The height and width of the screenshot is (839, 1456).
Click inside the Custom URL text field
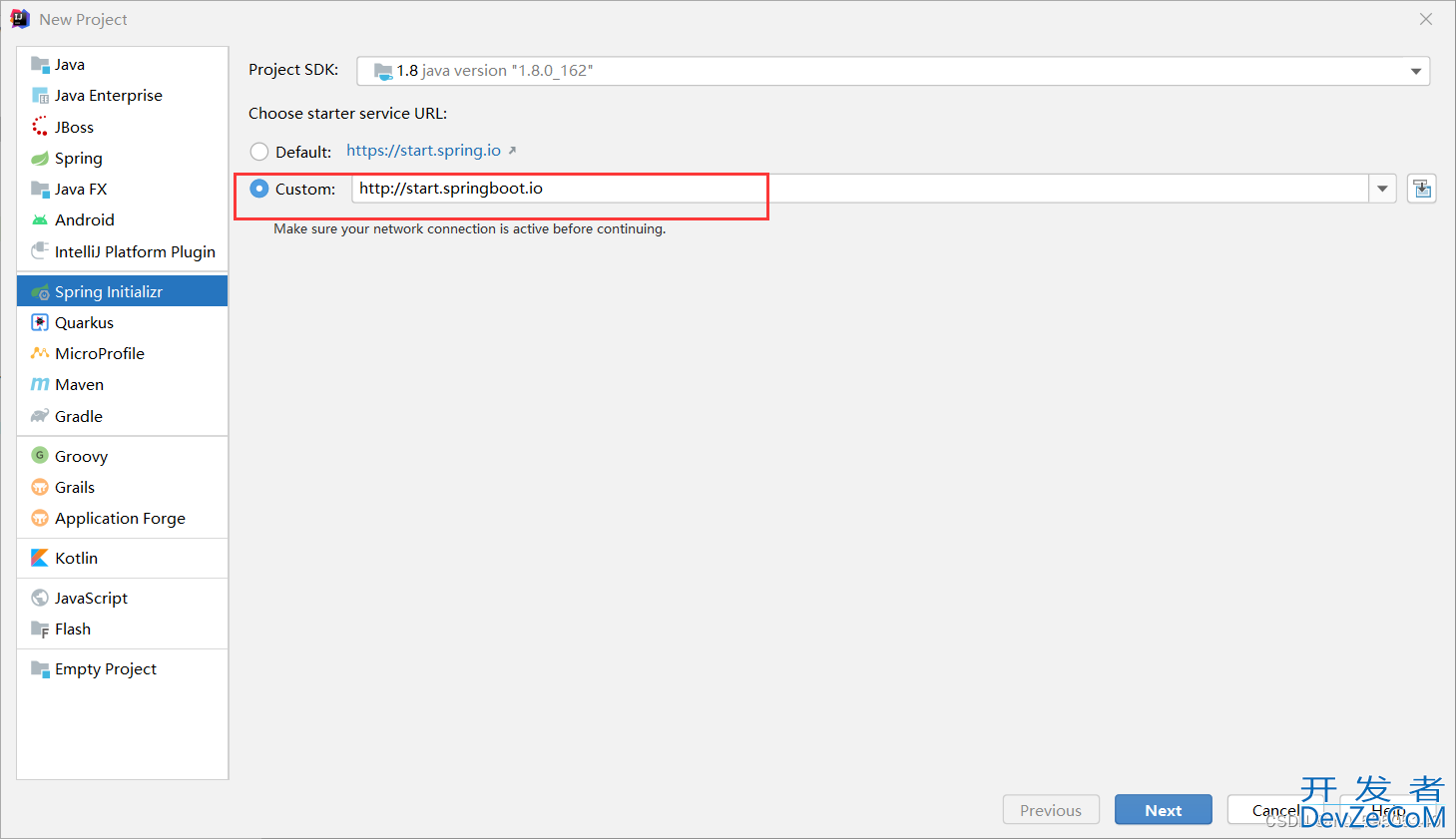pyautogui.click(x=860, y=189)
